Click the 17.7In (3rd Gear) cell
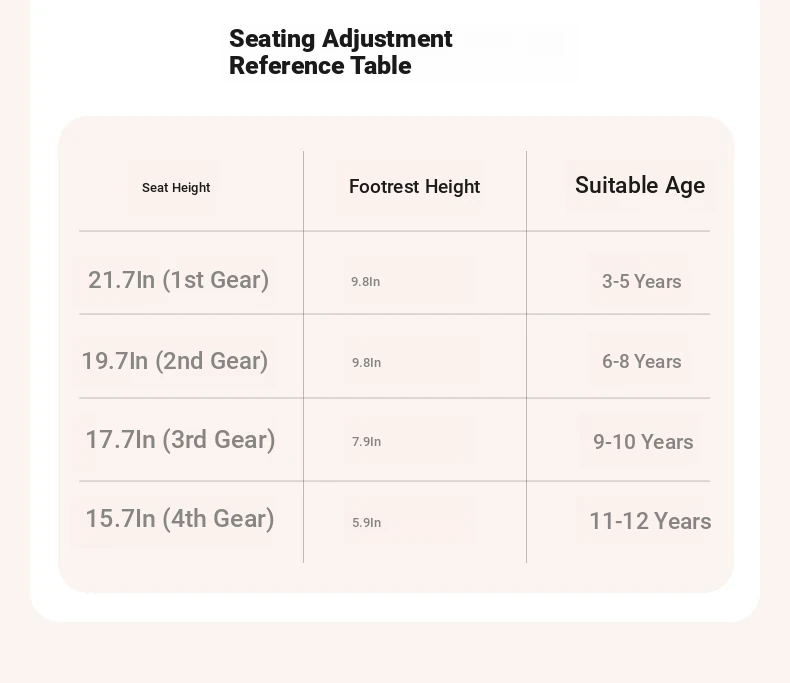 [180, 440]
